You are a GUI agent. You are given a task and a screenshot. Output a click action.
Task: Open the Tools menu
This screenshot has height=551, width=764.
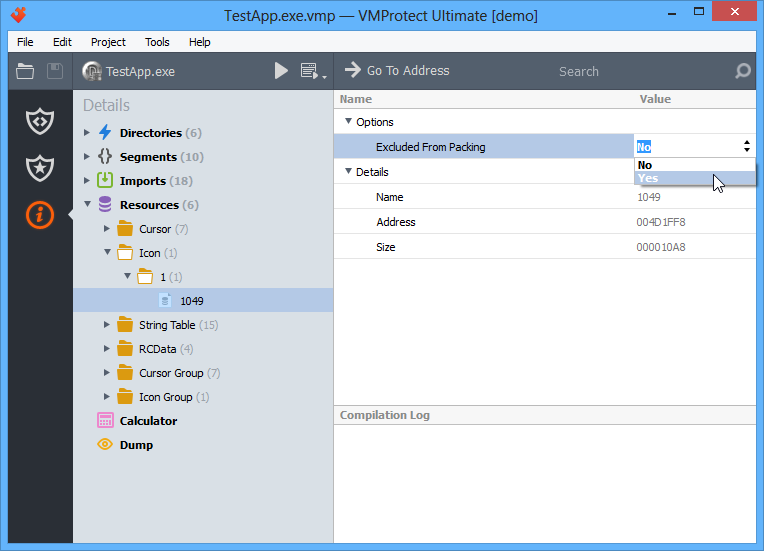click(157, 42)
